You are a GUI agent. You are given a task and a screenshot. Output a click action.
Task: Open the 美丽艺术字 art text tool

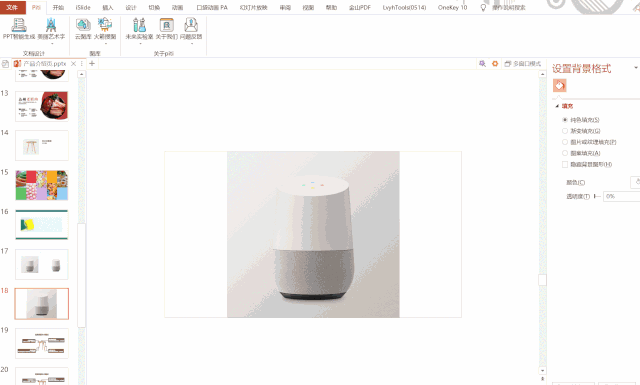[51, 28]
